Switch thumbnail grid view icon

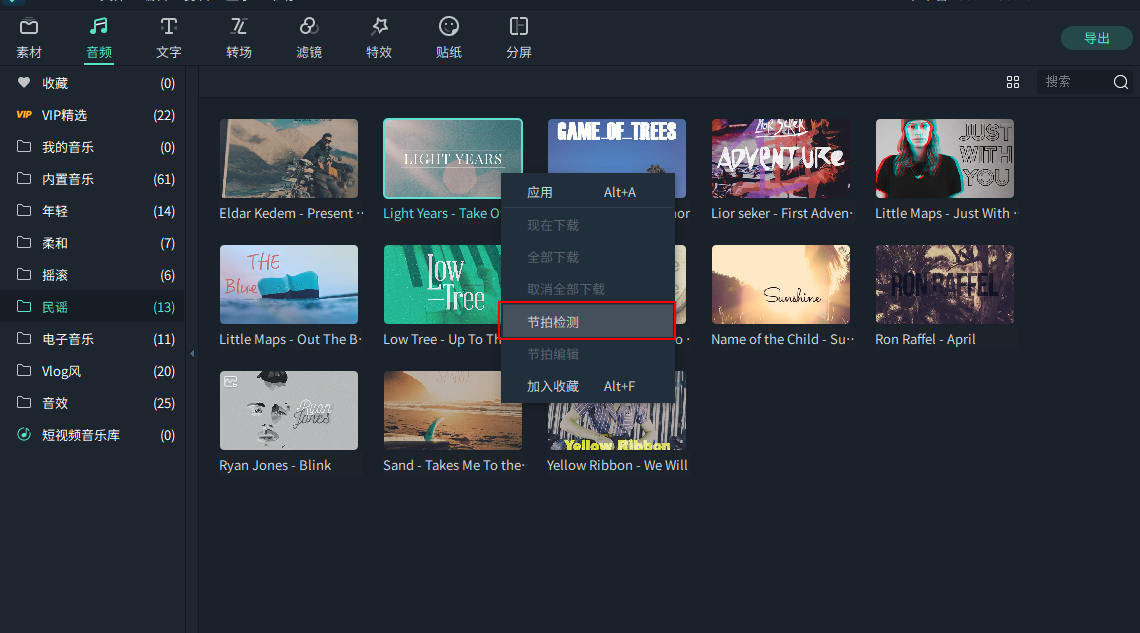(1013, 82)
